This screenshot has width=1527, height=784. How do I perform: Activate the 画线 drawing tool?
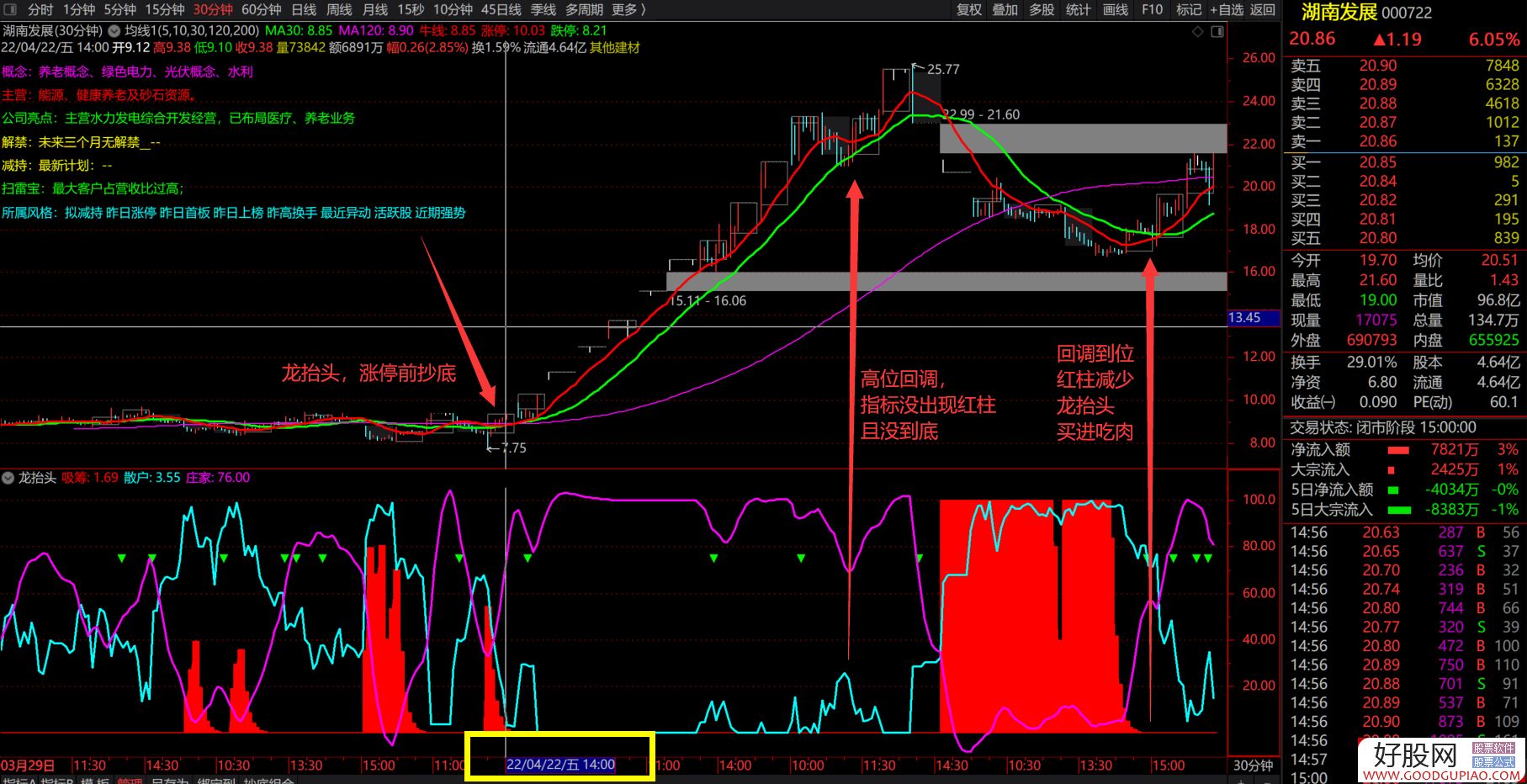click(1116, 9)
